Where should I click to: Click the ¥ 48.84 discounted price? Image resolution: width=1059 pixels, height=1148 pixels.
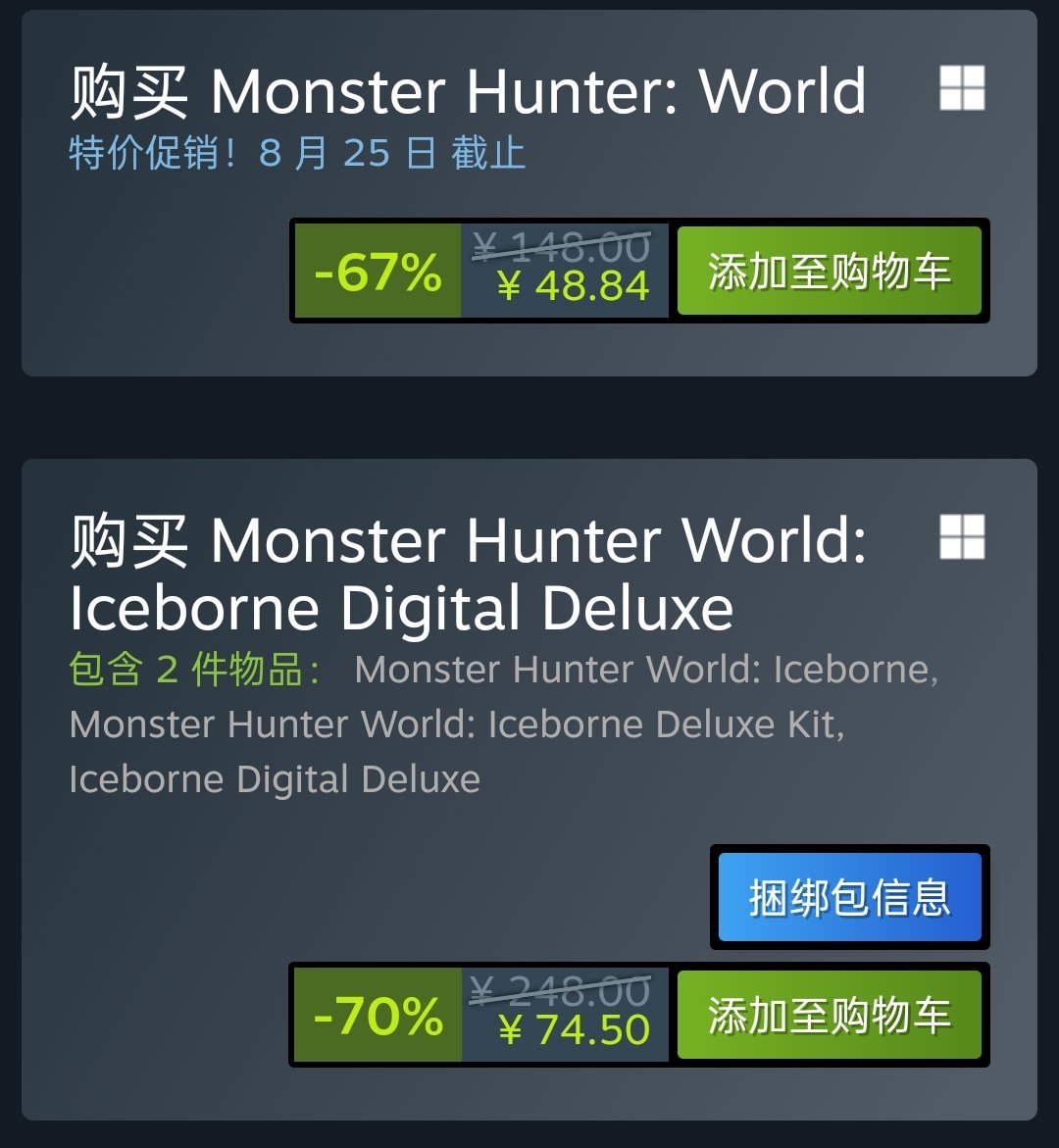click(574, 286)
